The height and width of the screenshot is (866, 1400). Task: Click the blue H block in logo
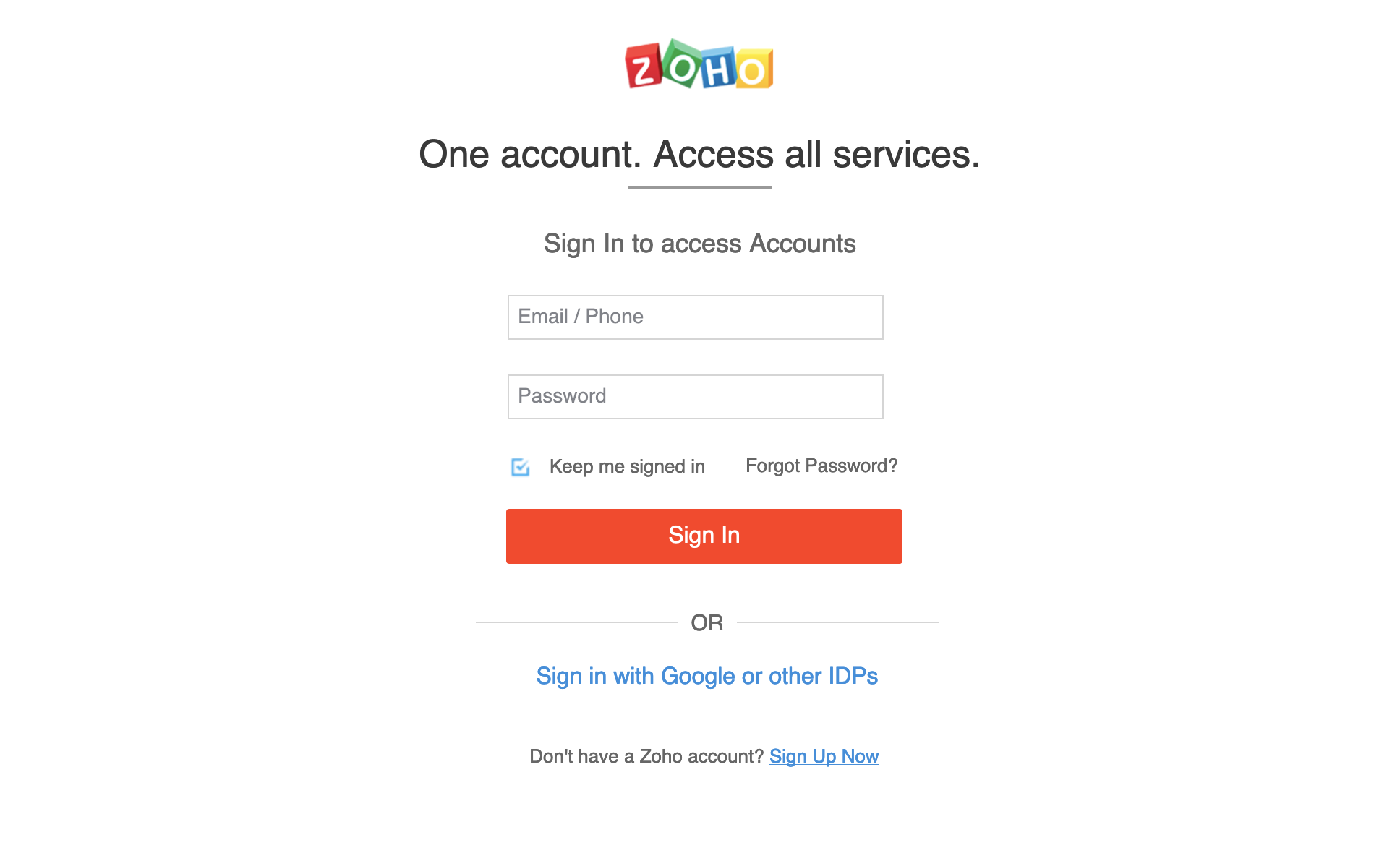718,69
